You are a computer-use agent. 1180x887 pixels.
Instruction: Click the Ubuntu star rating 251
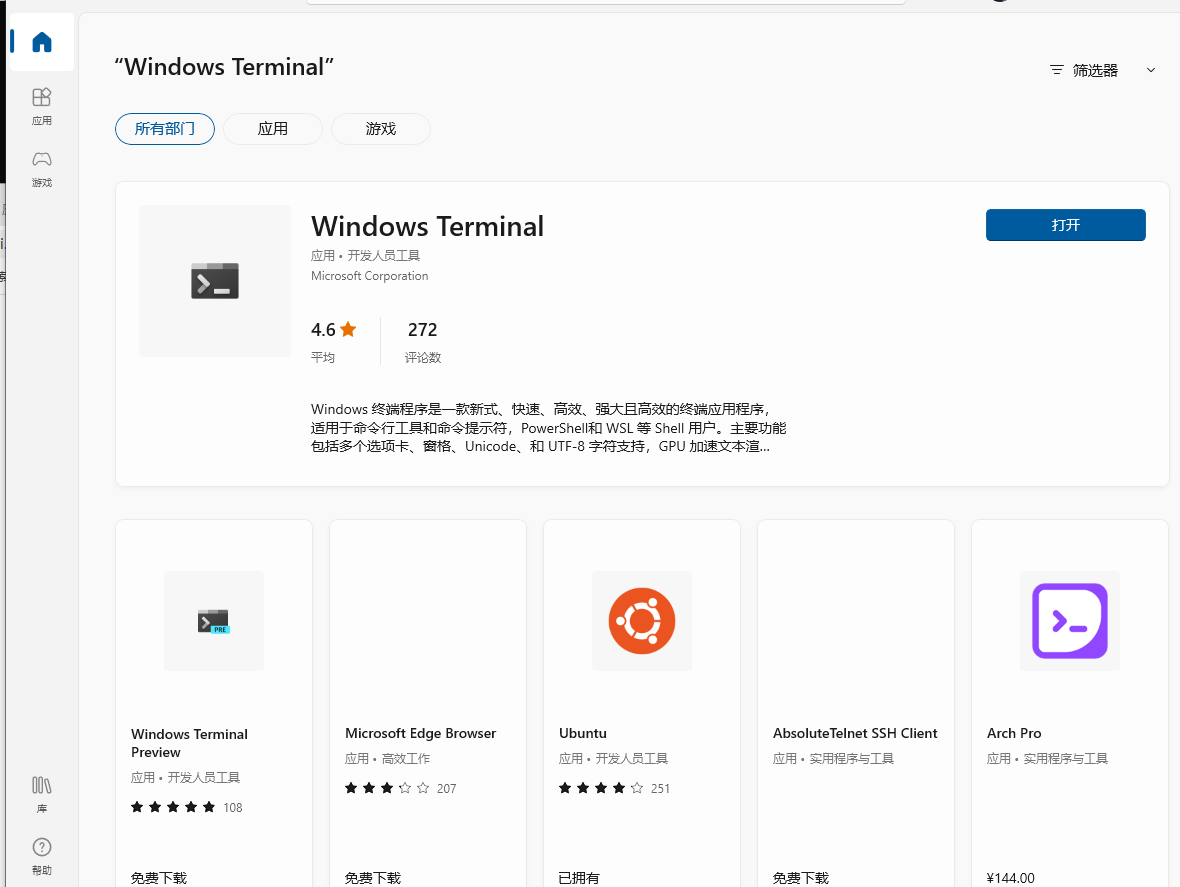pyautogui.click(x=614, y=788)
